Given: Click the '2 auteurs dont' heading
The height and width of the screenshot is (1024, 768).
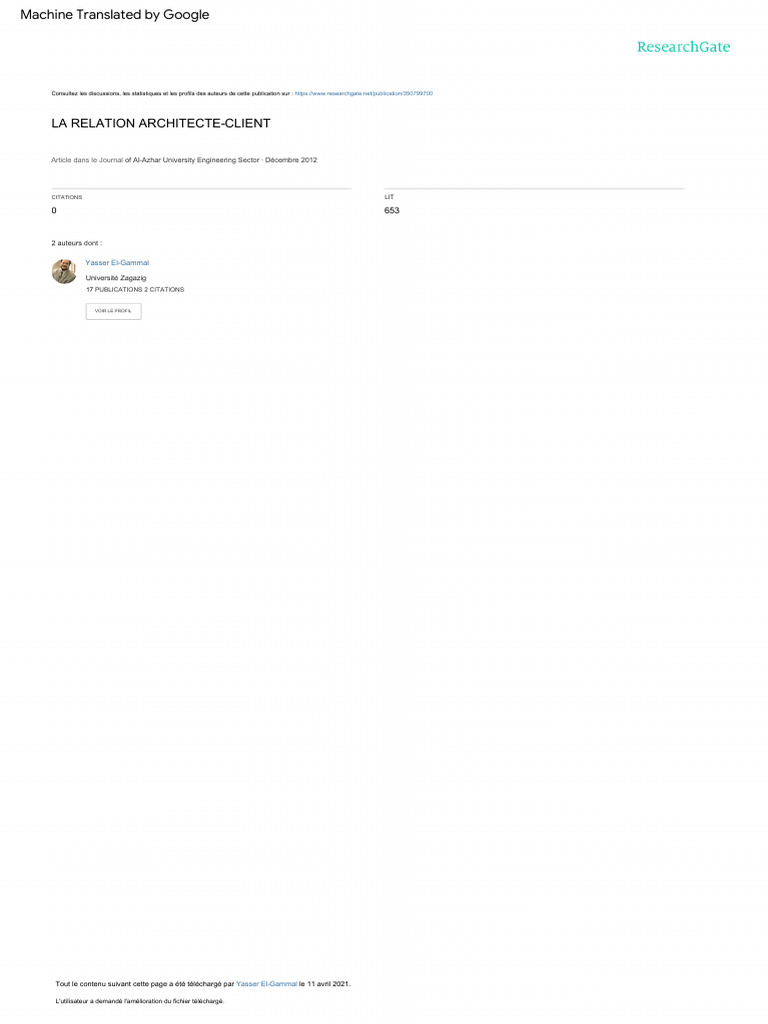Looking at the screenshot, I should click(x=76, y=243).
